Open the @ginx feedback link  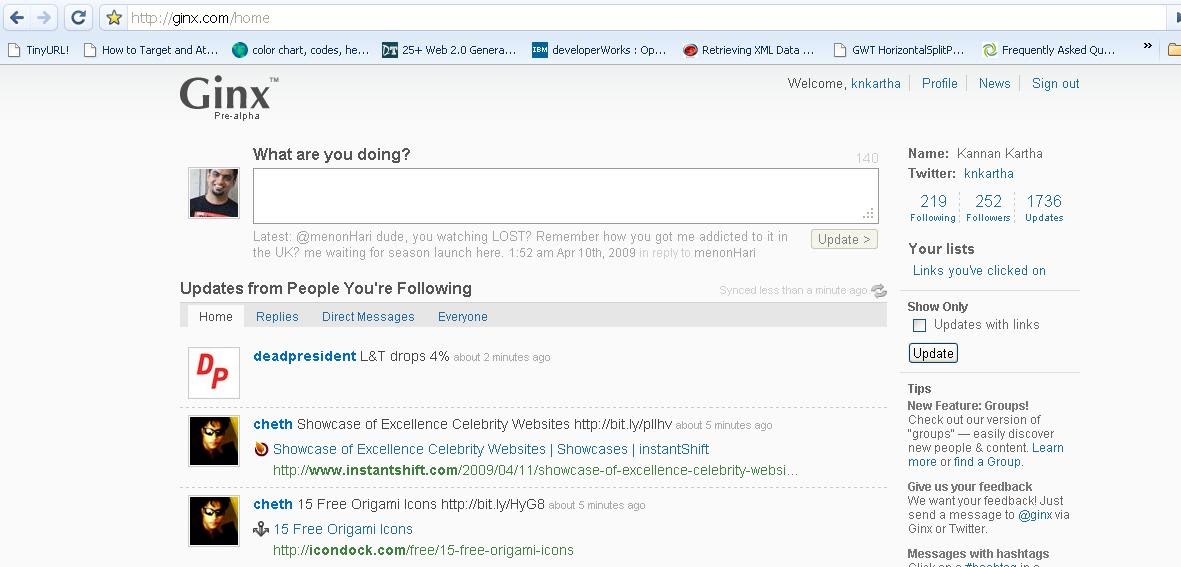1038,515
